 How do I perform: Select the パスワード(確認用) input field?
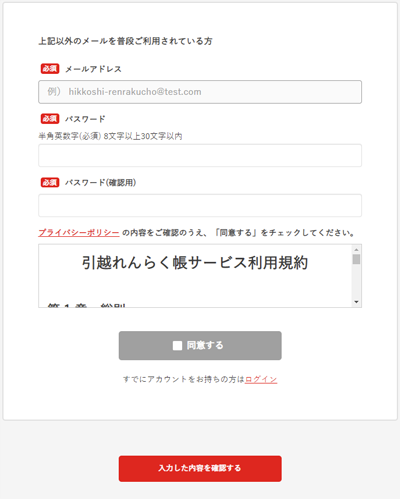tap(200, 205)
